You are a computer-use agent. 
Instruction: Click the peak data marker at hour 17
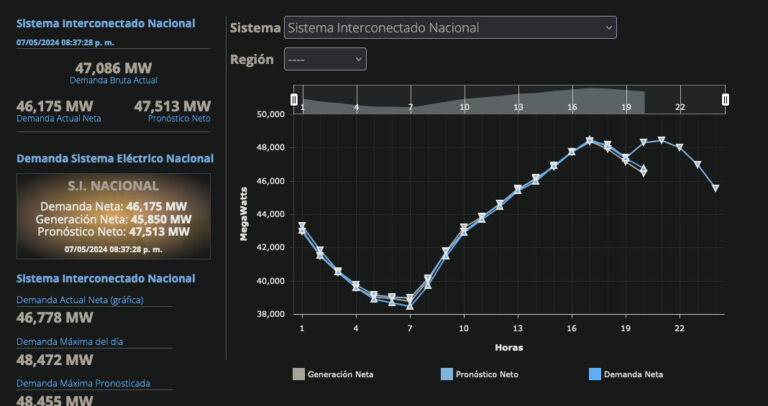coord(590,141)
